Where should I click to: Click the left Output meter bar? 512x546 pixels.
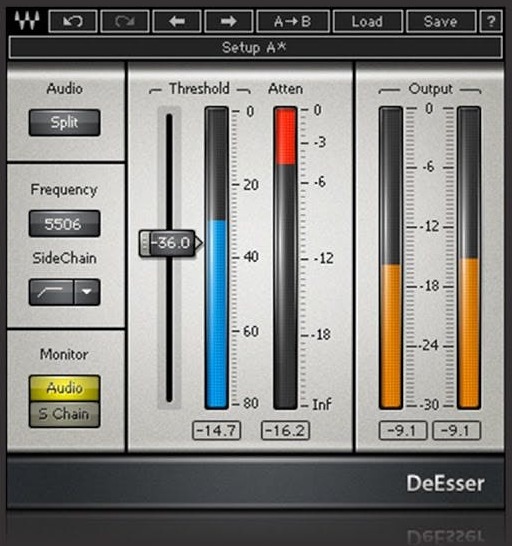click(x=391, y=258)
